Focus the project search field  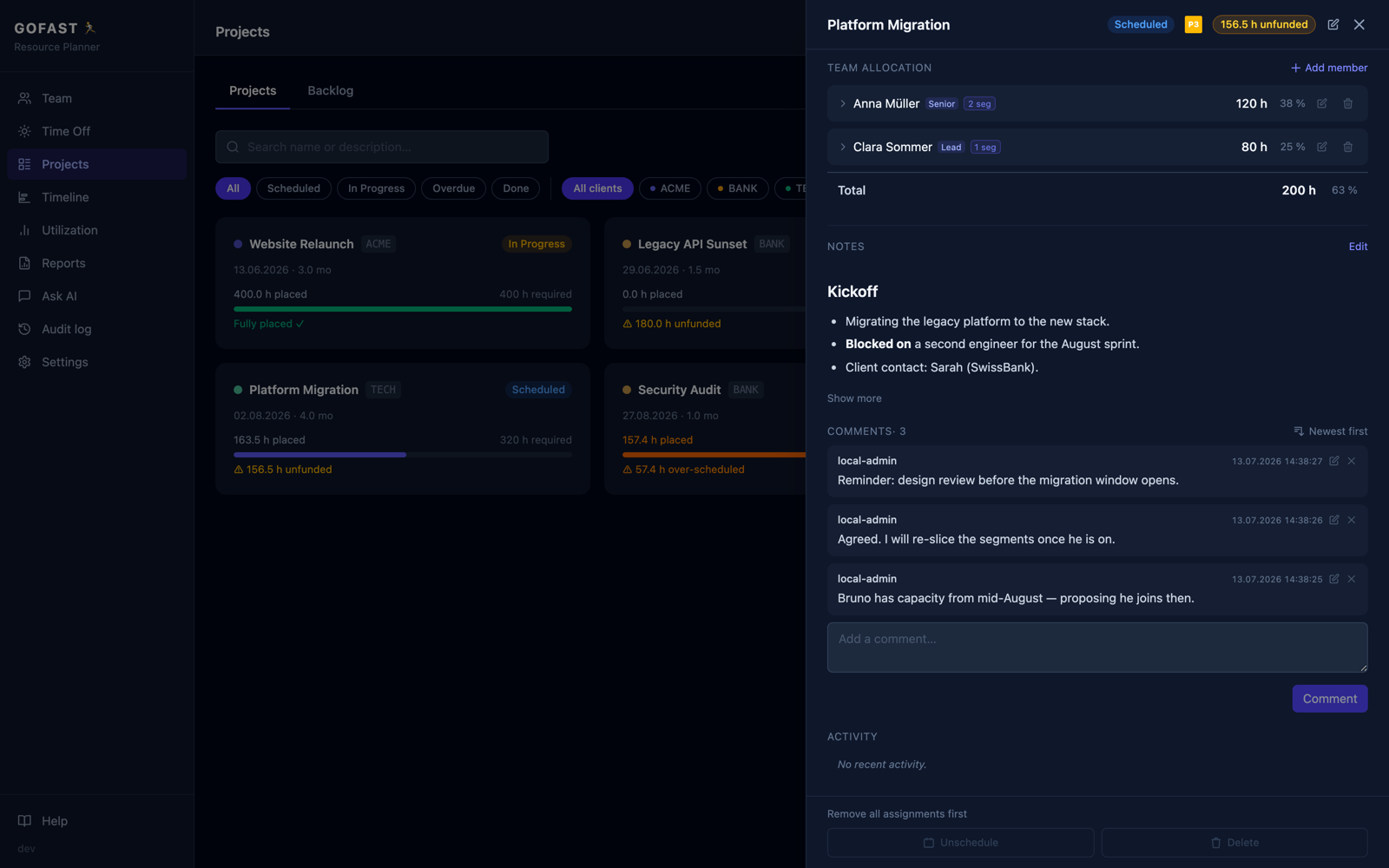(382, 147)
